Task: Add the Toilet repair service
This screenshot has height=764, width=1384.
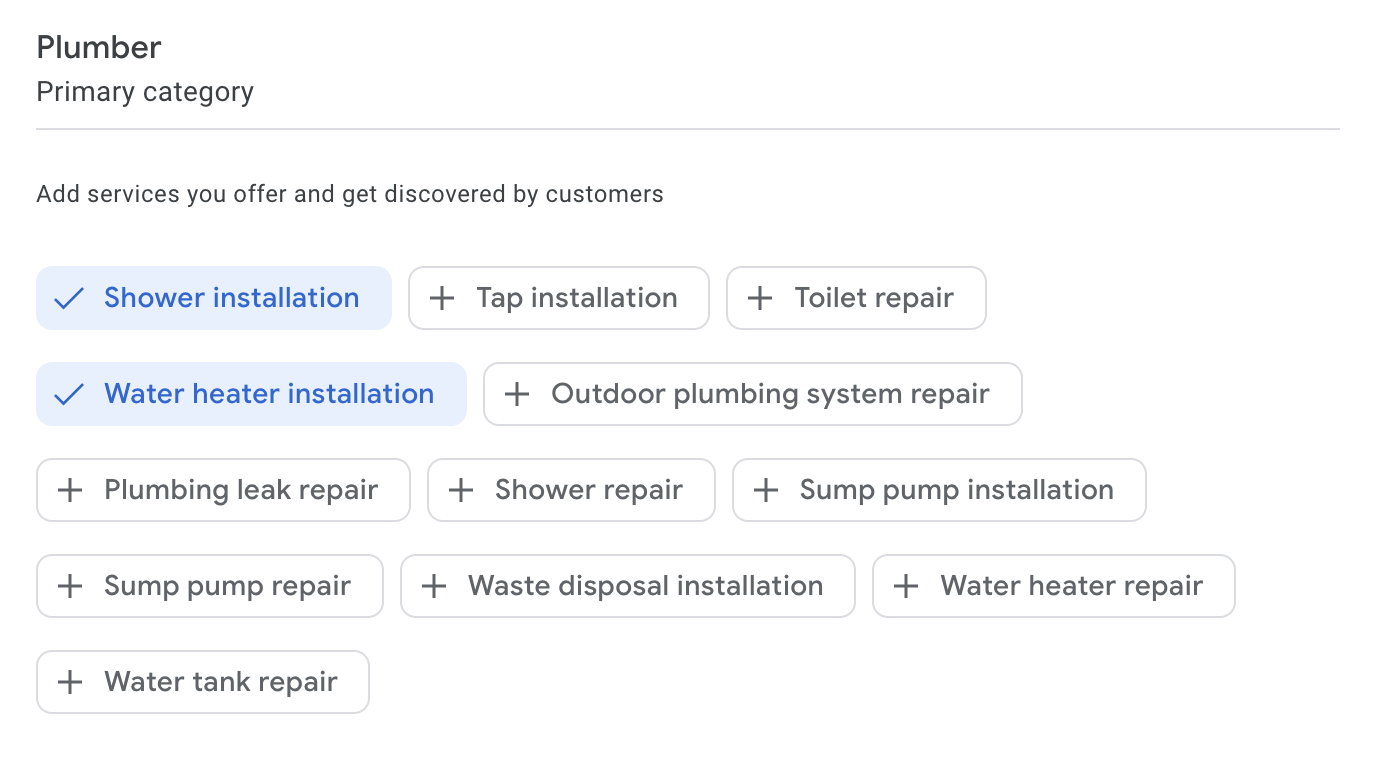Action: [x=856, y=298]
